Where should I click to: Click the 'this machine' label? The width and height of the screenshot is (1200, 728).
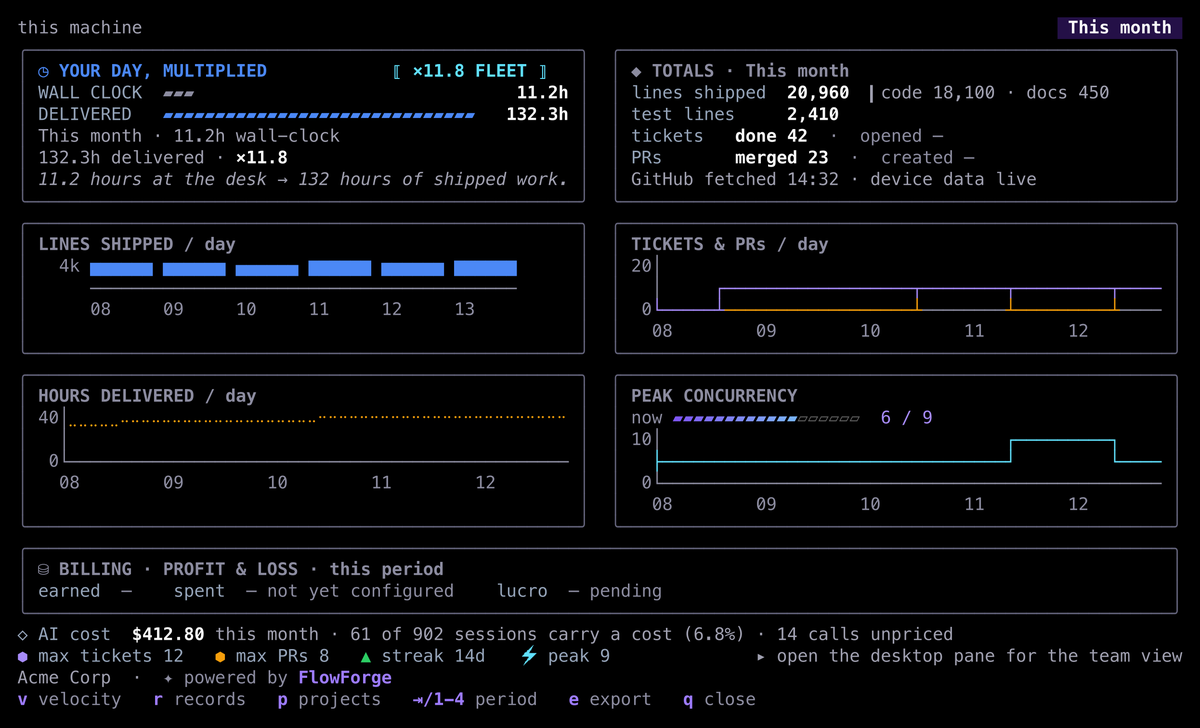80,28
